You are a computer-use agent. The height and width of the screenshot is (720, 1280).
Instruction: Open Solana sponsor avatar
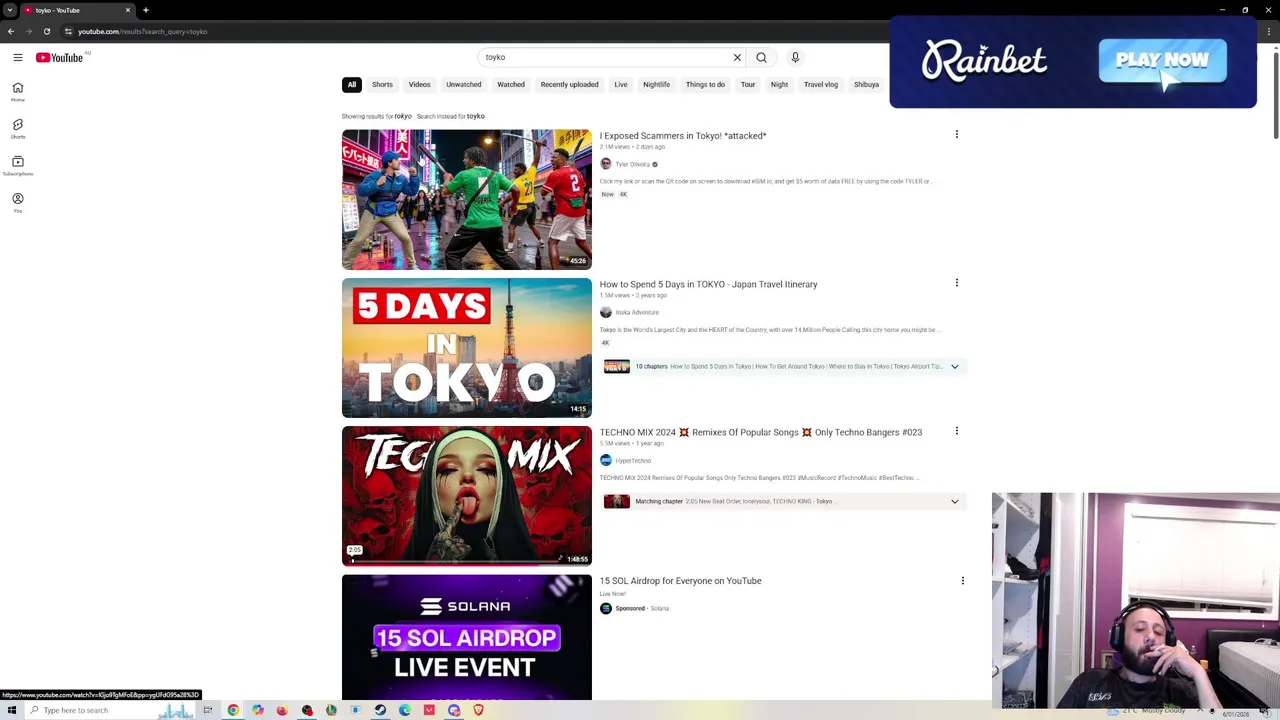click(606, 608)
